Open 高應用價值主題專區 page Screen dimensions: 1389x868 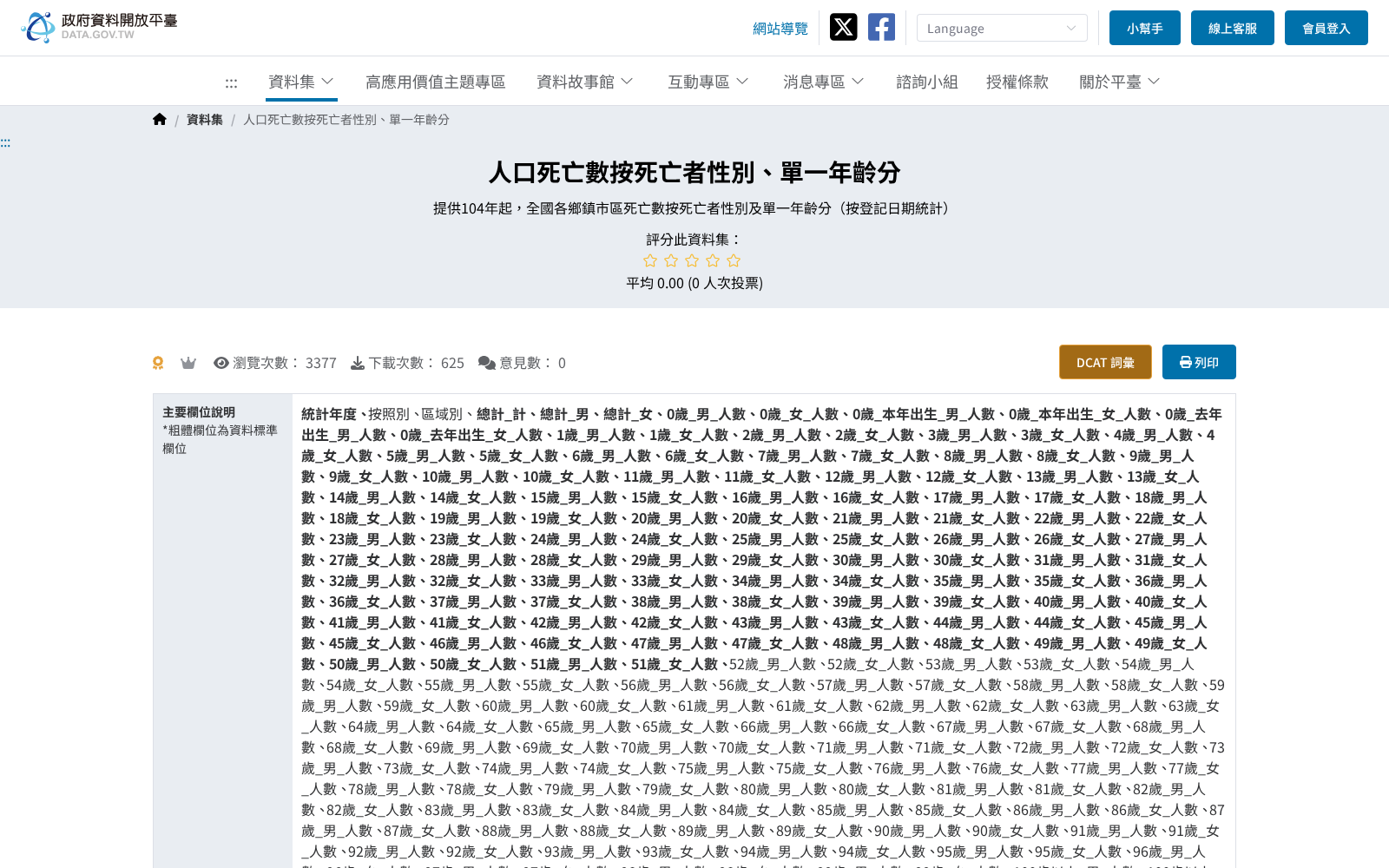[x=435, y=82]
